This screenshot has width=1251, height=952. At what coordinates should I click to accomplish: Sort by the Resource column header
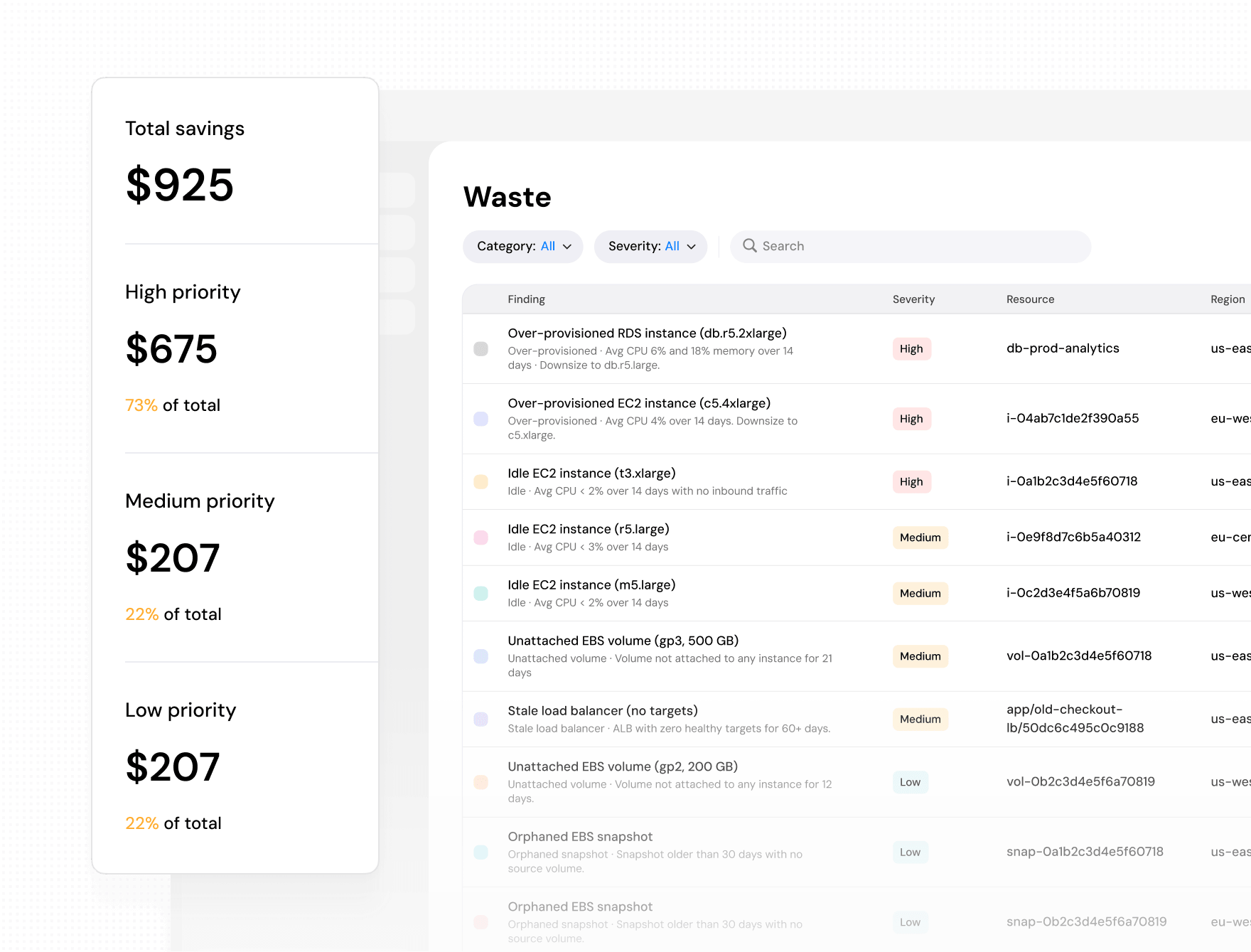click(1031, 299)
